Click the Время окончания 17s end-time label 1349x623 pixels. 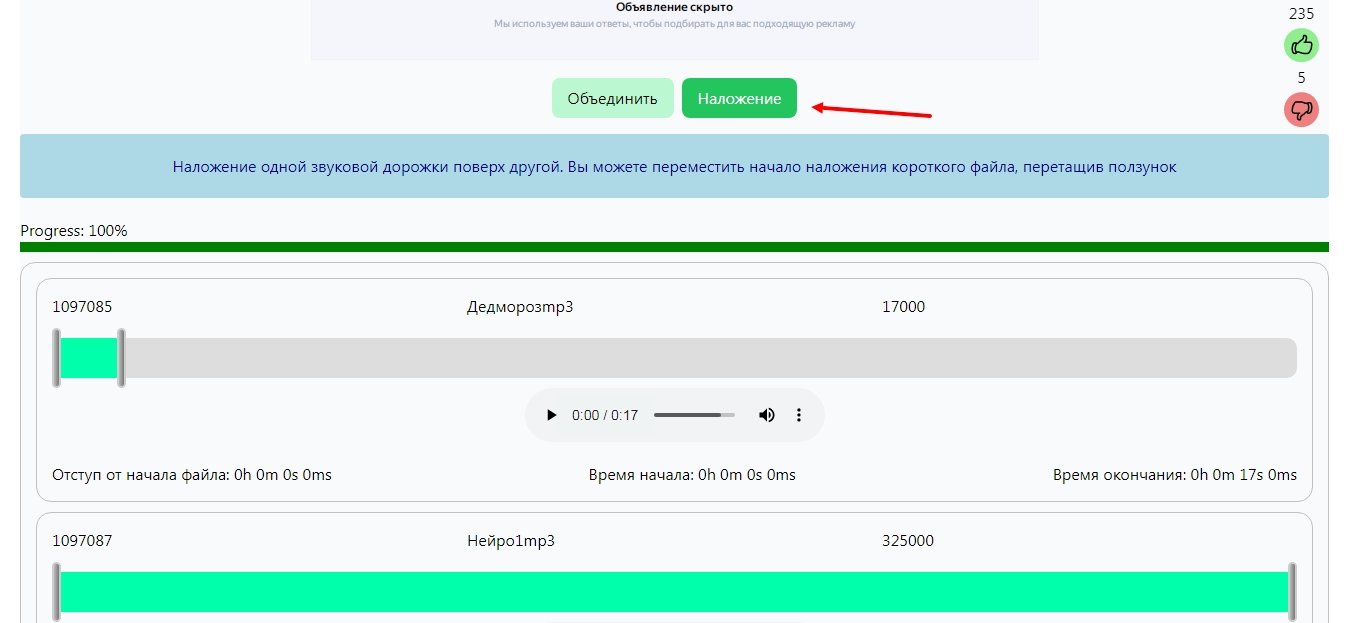point(1175,474)
